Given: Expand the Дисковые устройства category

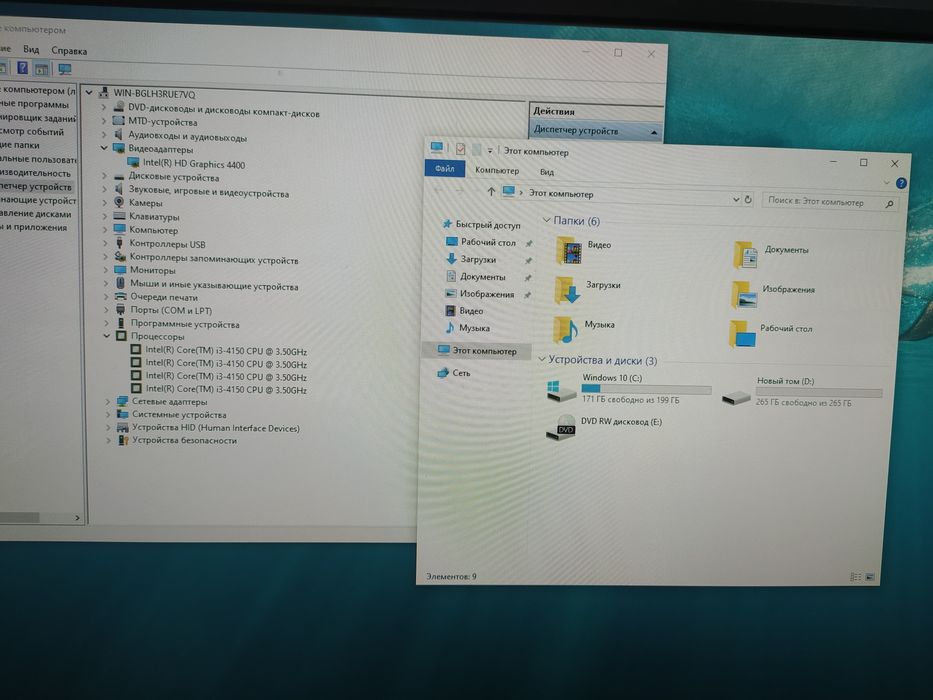Looking at the screenshot, I should (105, 176).
